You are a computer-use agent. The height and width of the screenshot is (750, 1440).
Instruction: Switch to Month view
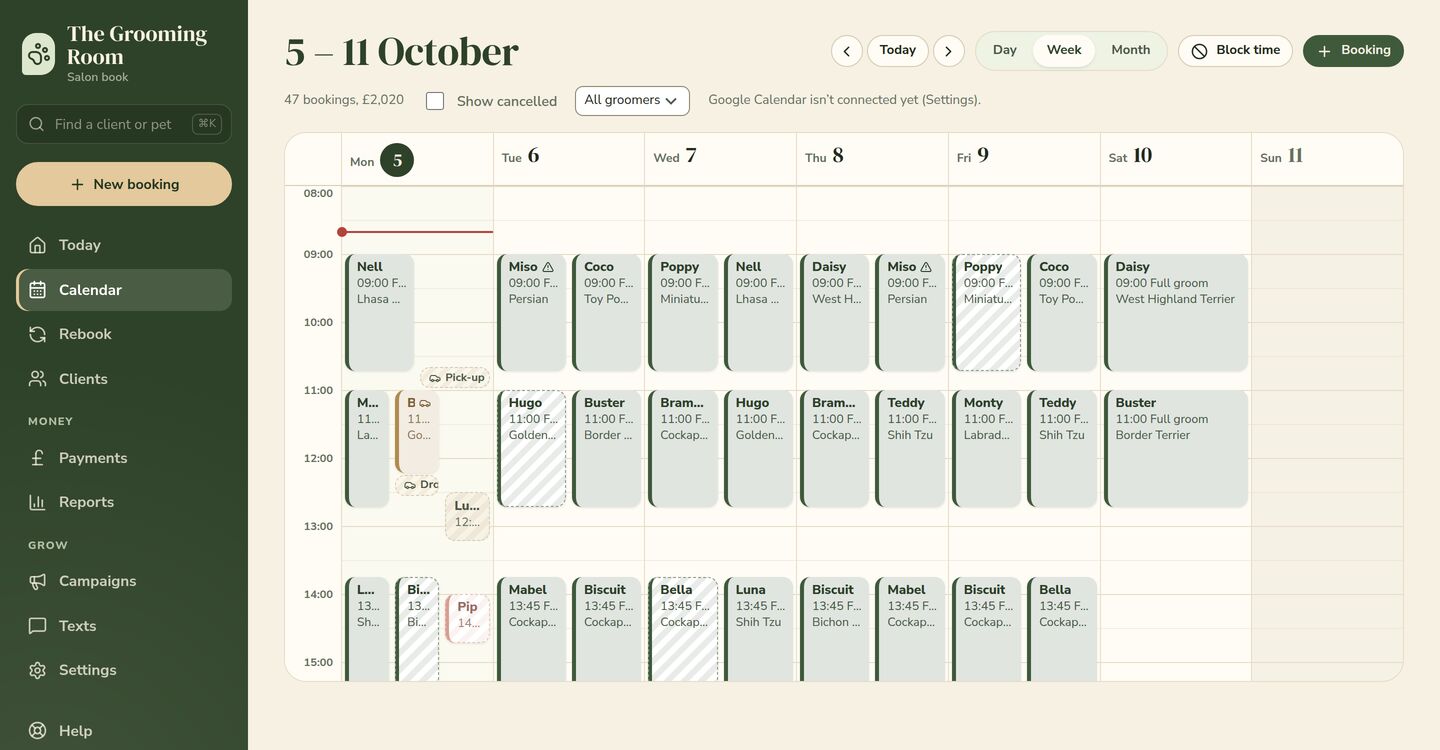pos(1131,50)
